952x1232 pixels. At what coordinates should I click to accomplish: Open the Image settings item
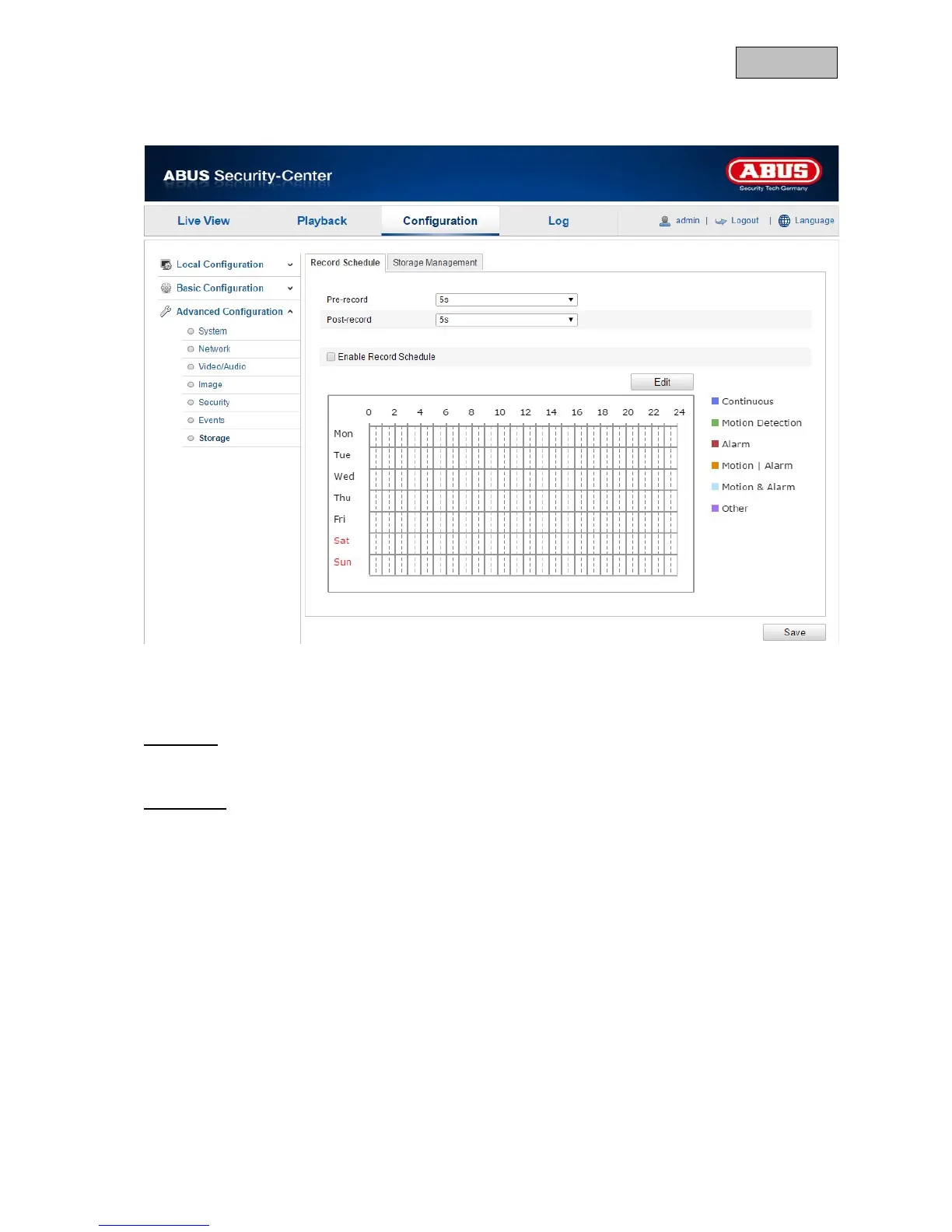click(210, 385)
